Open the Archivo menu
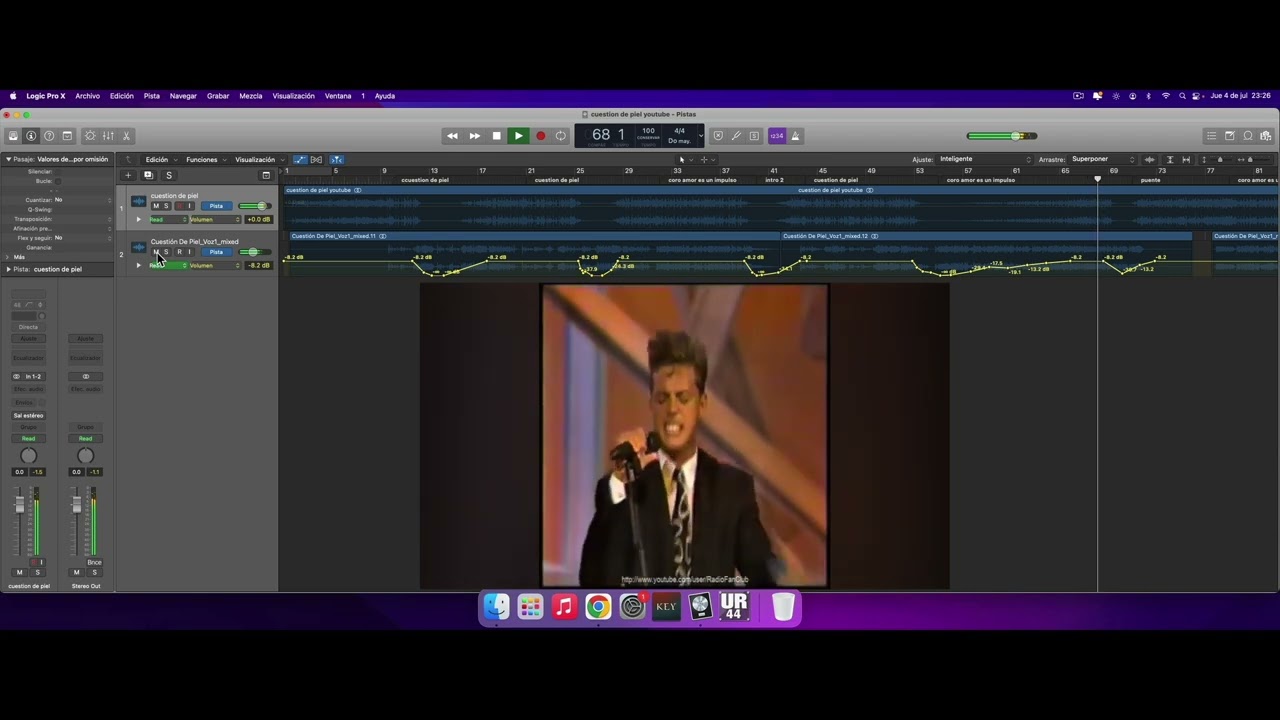The image size is (1280, 720). pyautogui.click(x=88, y=96)
